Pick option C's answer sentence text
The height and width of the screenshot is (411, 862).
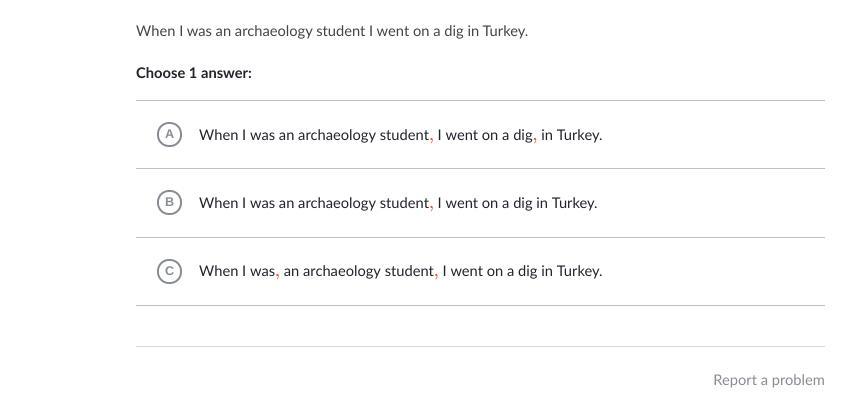(x=400, y=271)
